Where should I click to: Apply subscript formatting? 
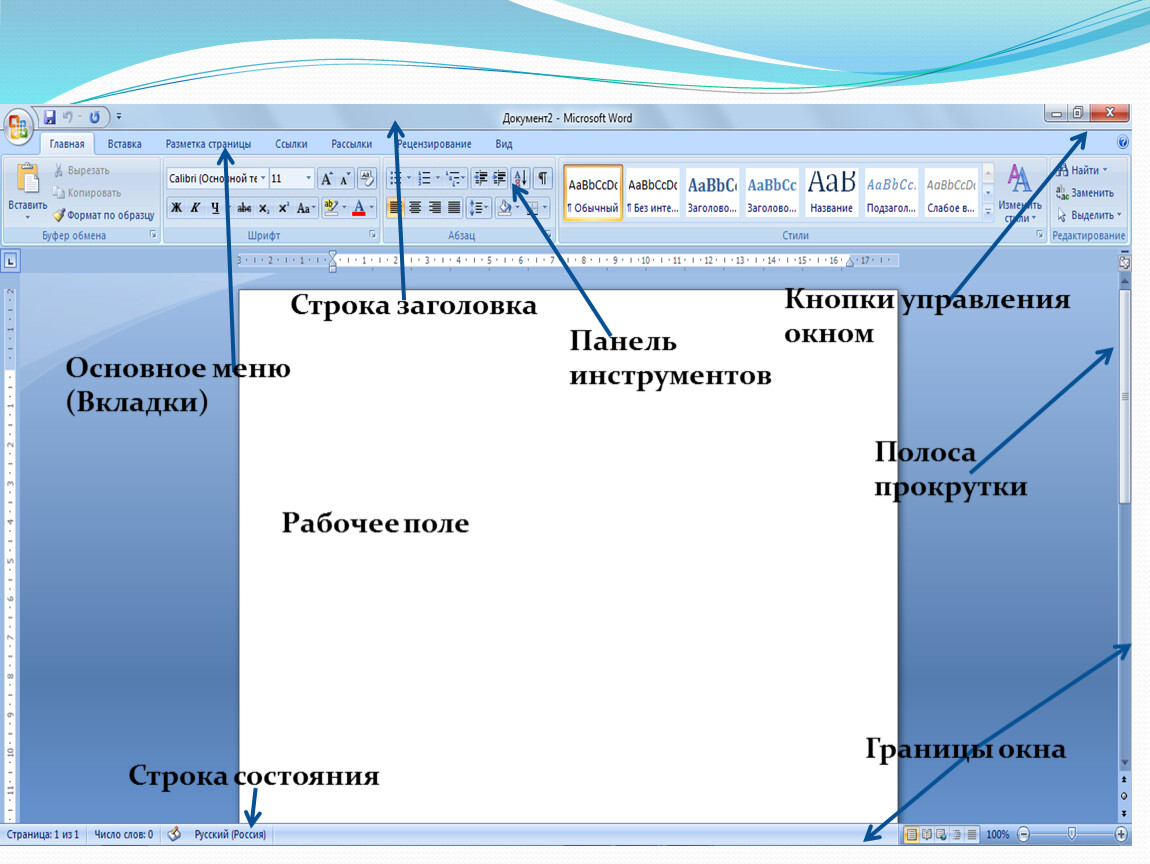click(x=264, y=208)
